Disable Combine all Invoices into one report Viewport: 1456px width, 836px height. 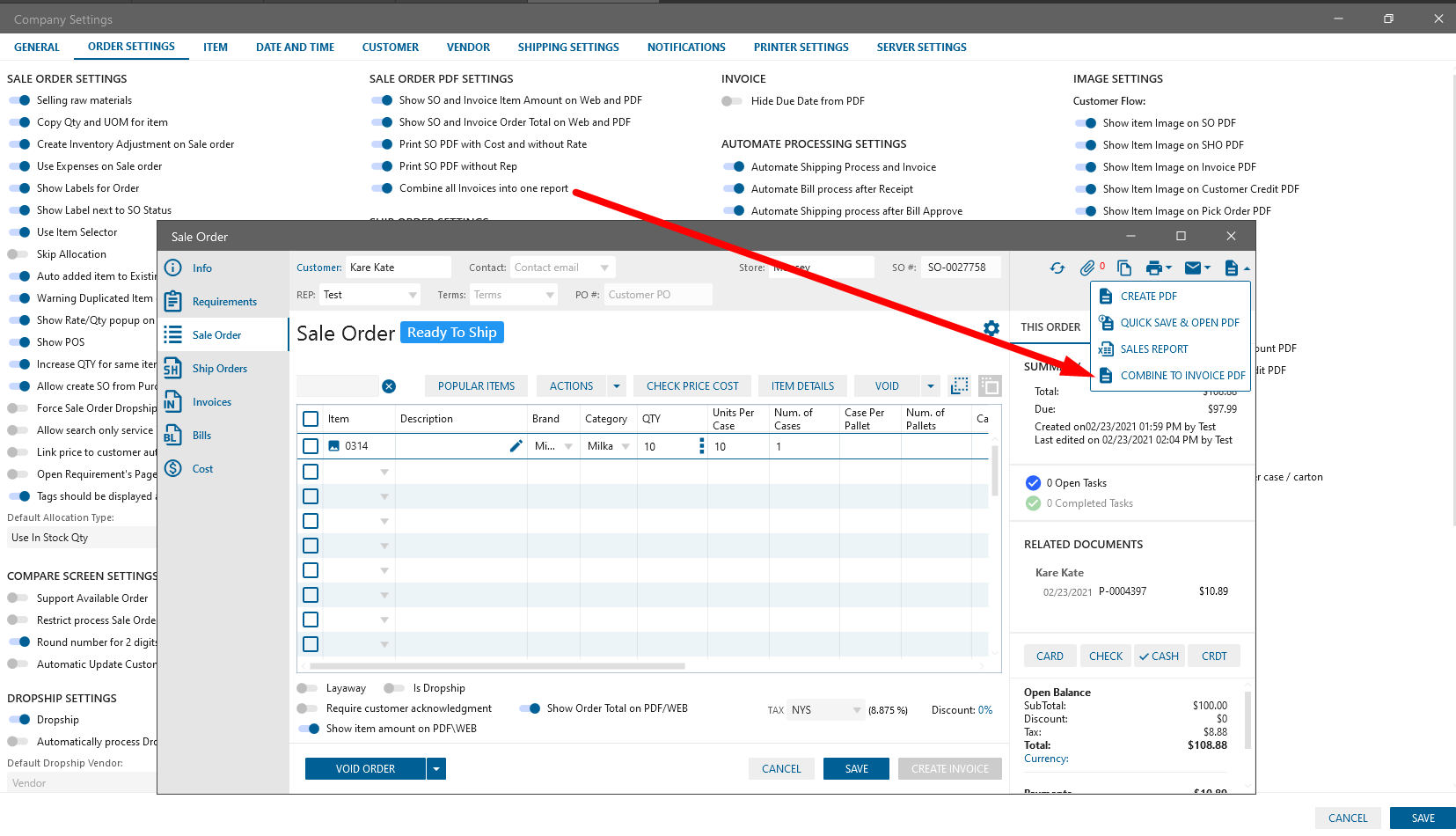point(382,188)
